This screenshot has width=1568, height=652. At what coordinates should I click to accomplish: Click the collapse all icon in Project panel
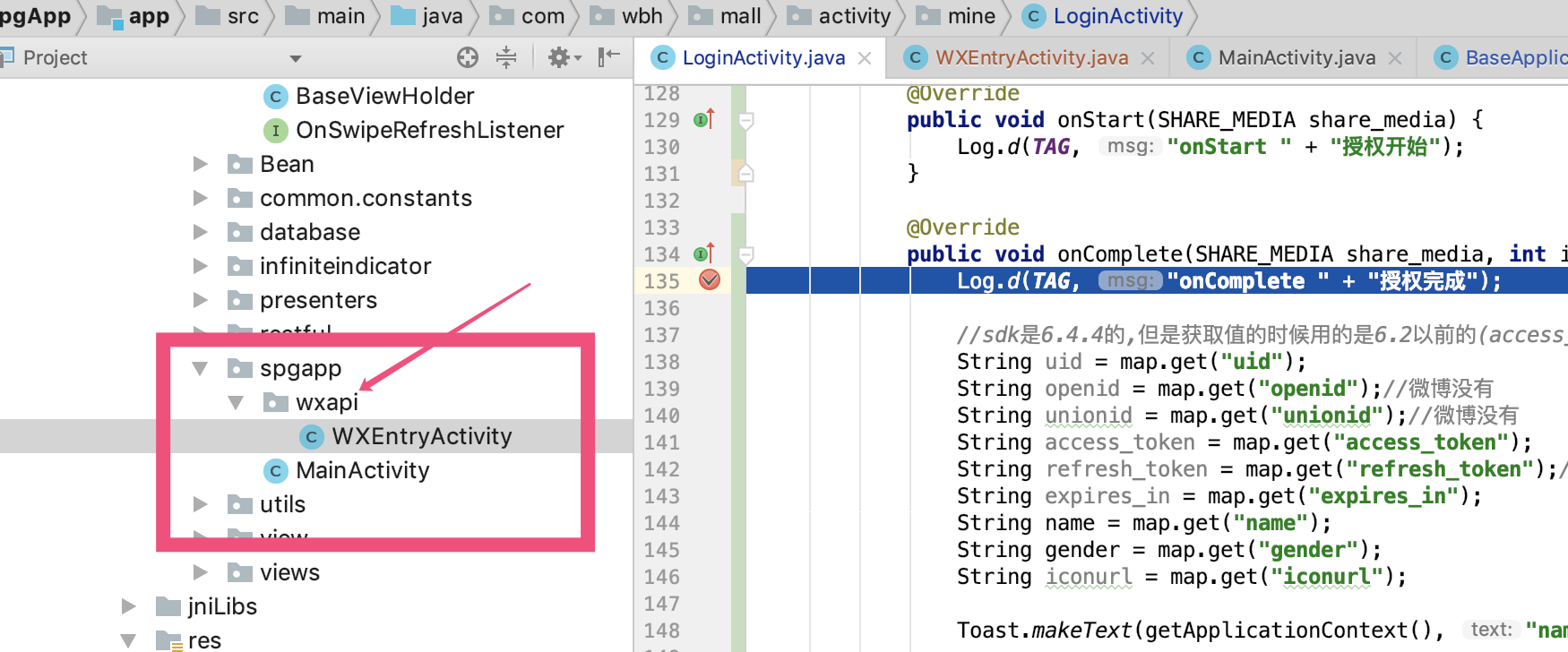506,58
